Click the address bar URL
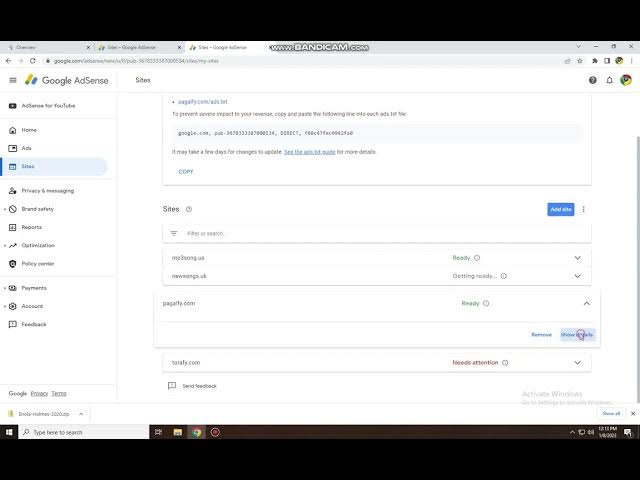Viewport: 640px width, 480px height. (136, 61)
